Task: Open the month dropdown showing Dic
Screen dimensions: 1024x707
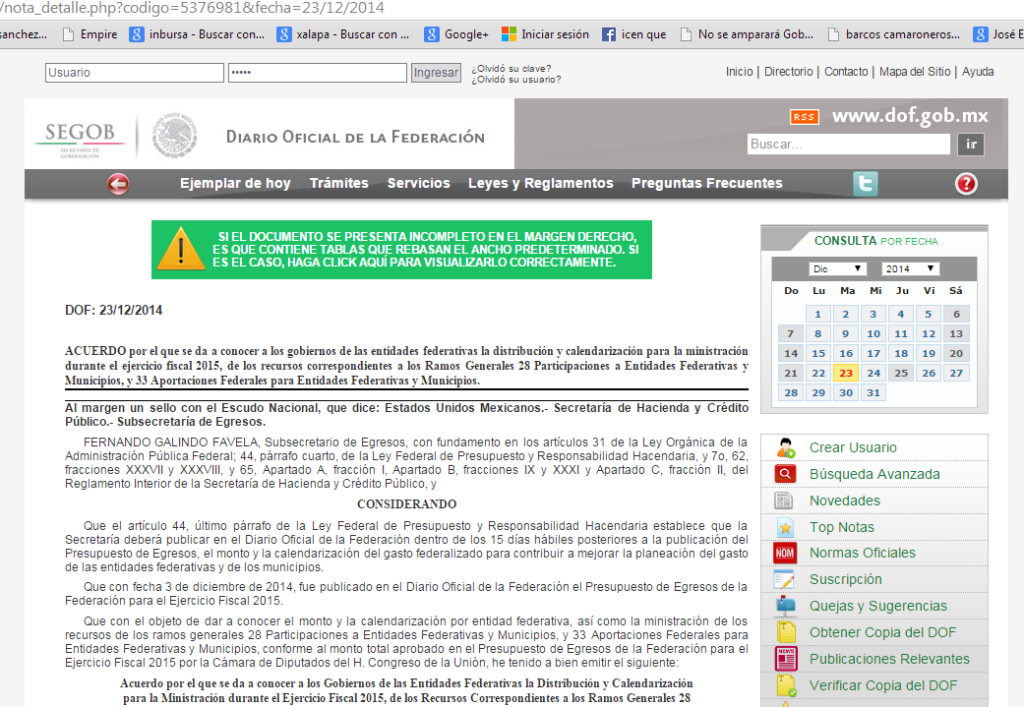Action: pos(837,269)
